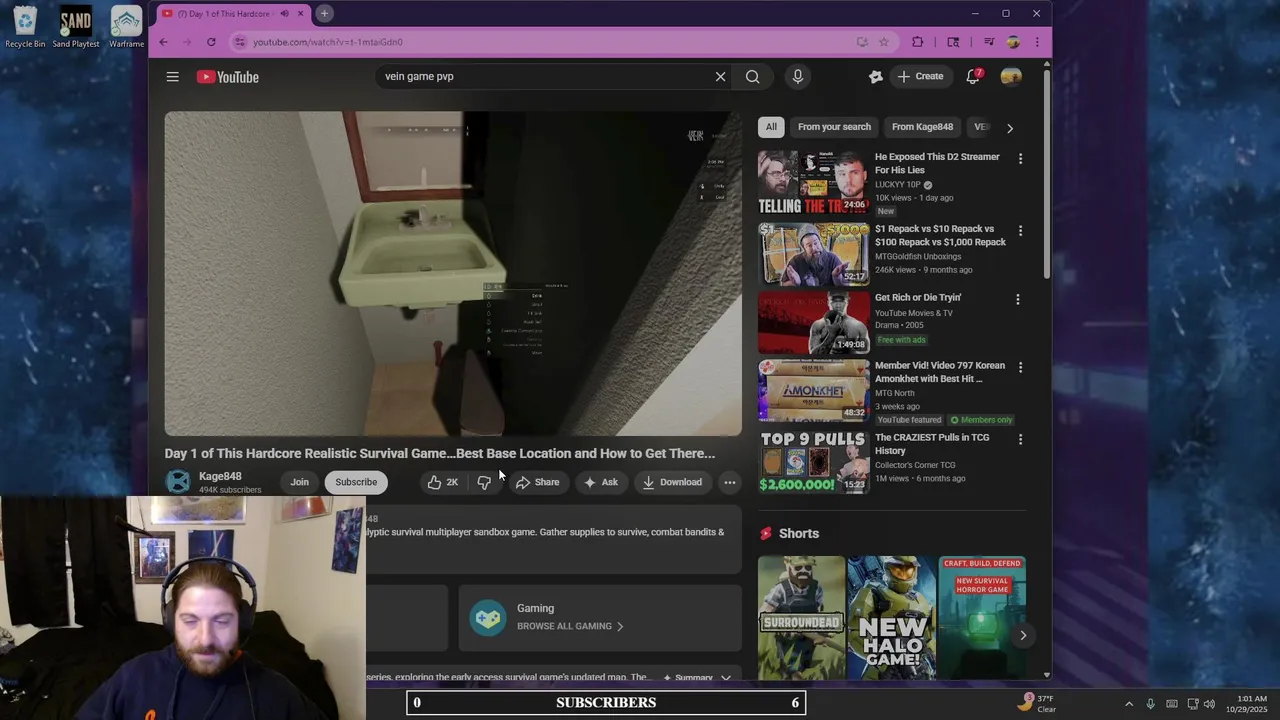Click the page vertical scrollbar
Image resolution: width=1280 pixels, height=720 pixels.
click(x=1047, y=175)
